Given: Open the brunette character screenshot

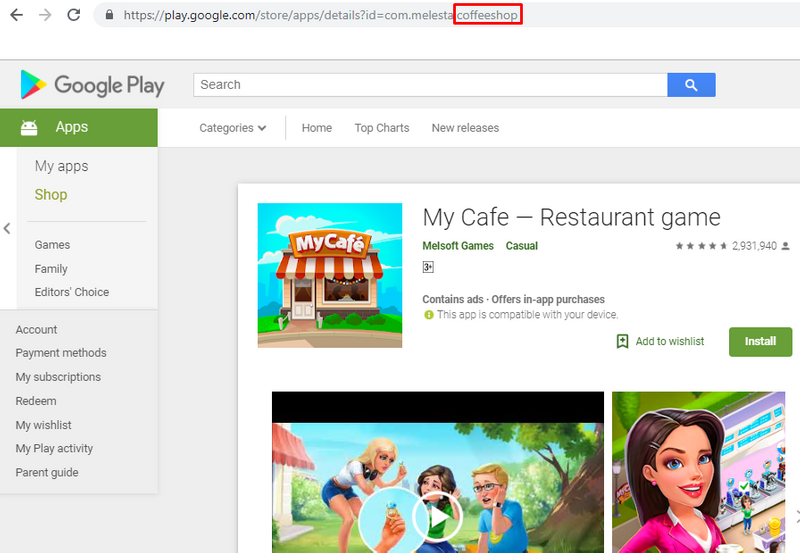Looking at the screenshot, I should 698,472.
